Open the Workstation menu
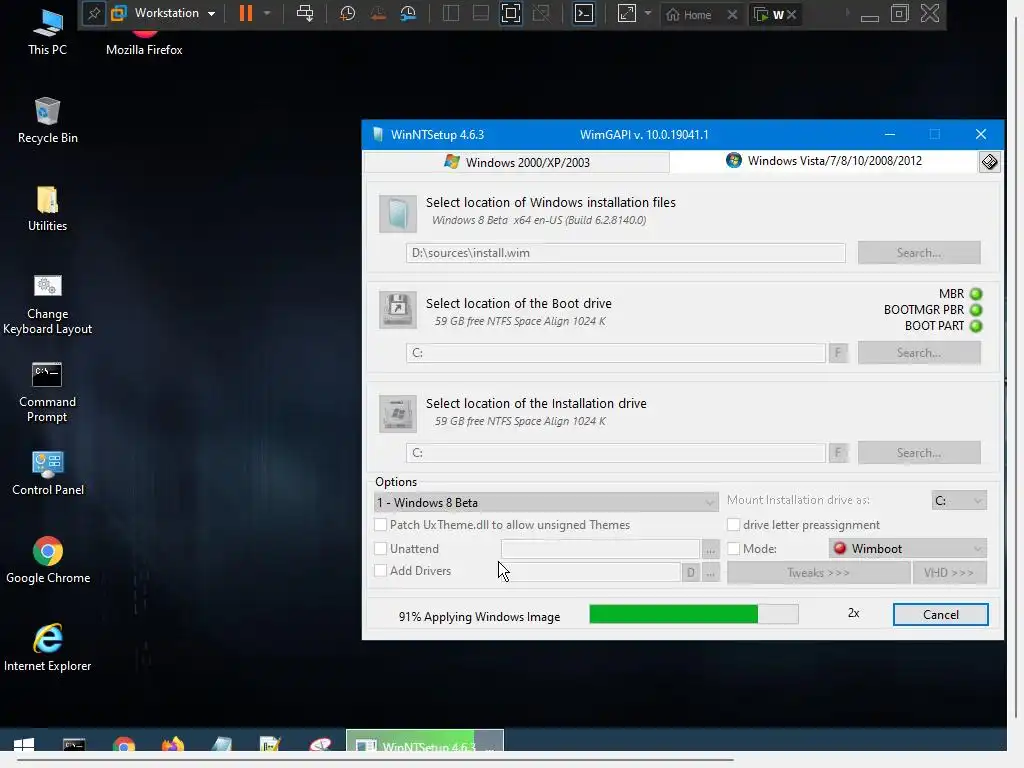The width and height of the screenshot is (1024, 768). [x=163, y=14]
